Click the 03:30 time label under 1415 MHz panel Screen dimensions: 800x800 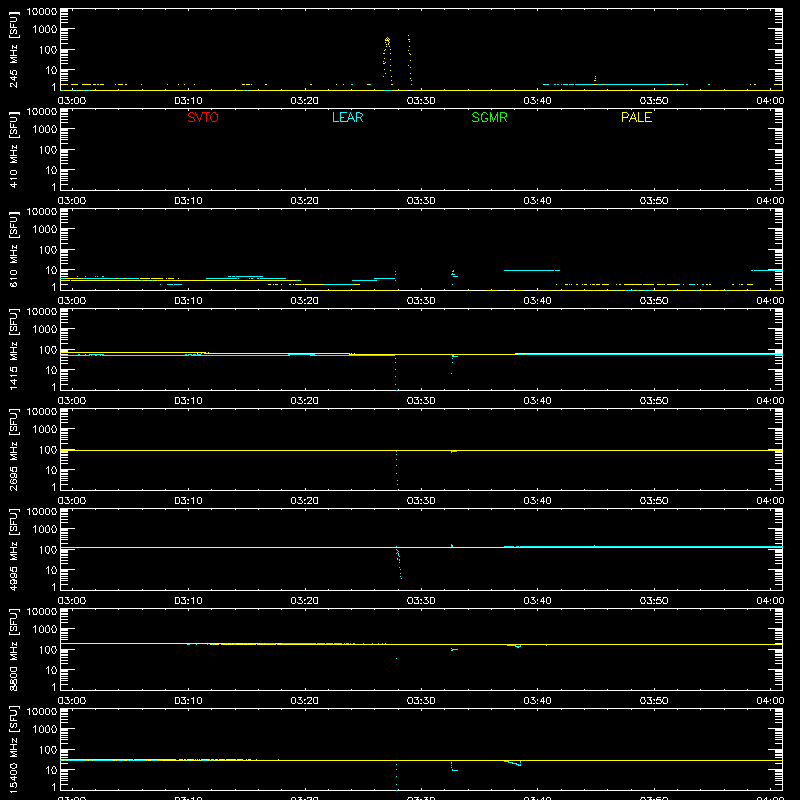tap(421, 401)
